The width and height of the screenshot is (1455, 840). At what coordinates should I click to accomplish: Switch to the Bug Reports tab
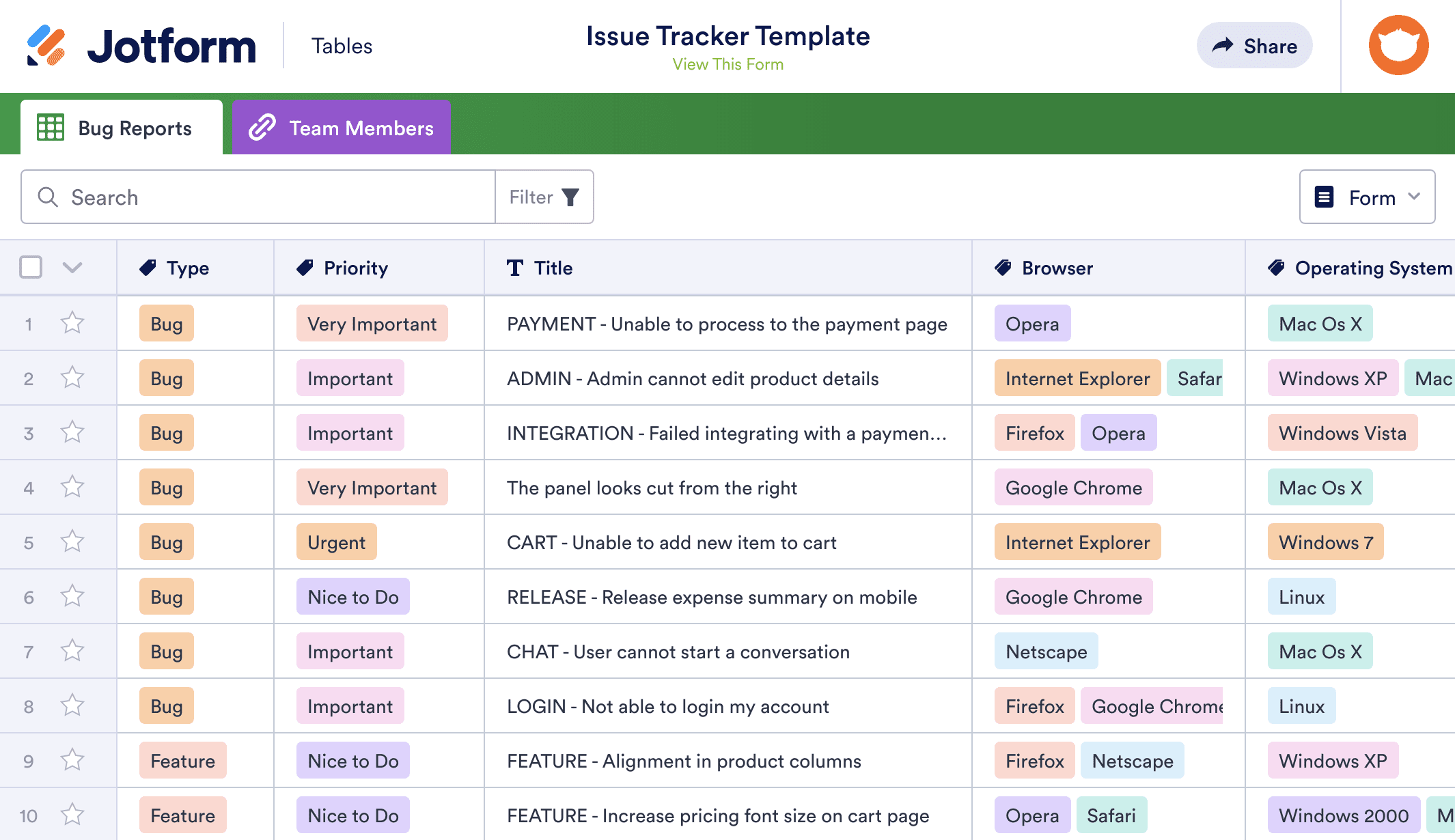(122, 128)
